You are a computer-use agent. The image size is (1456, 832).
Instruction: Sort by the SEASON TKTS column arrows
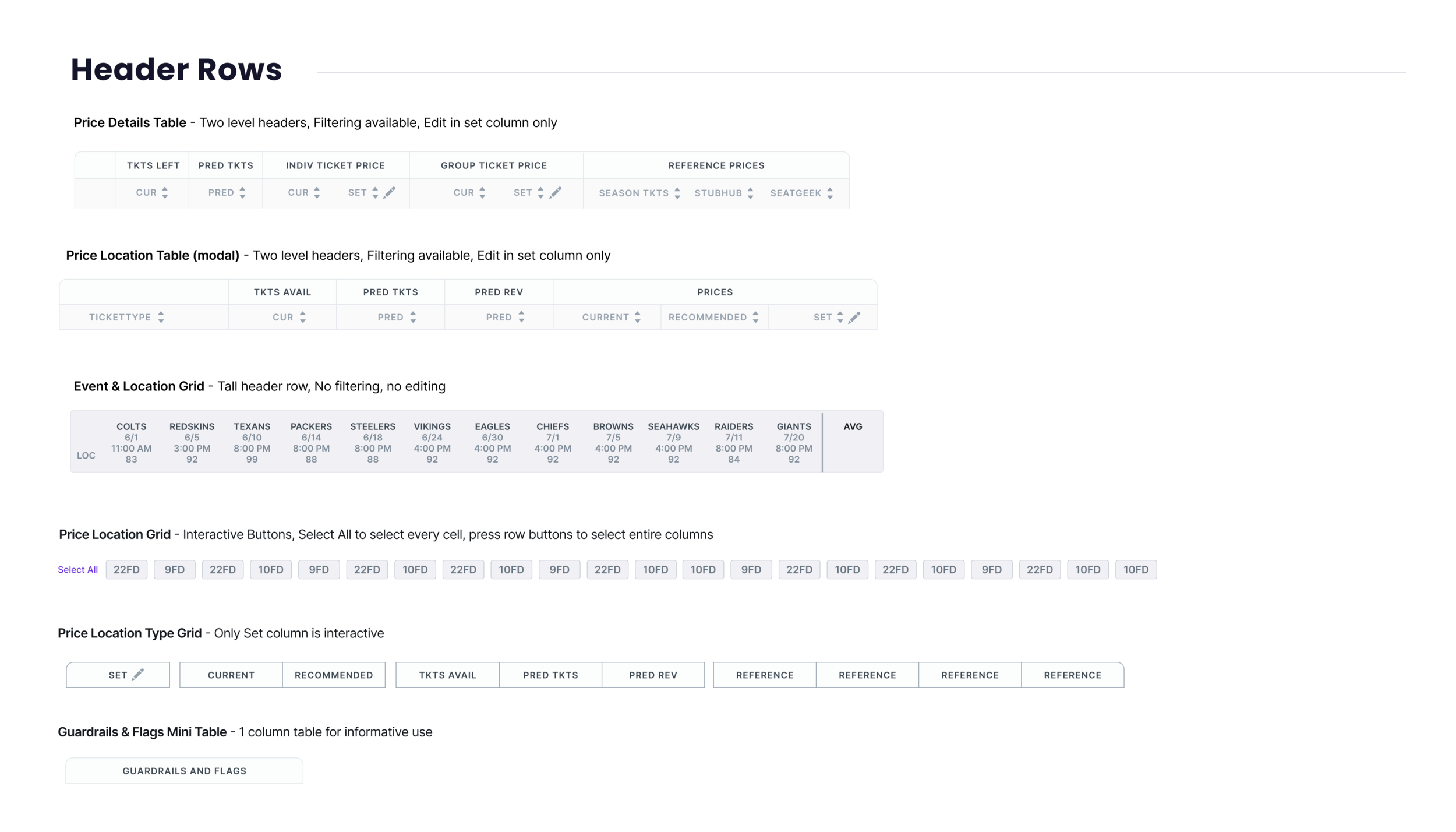[x=677, y=193]
